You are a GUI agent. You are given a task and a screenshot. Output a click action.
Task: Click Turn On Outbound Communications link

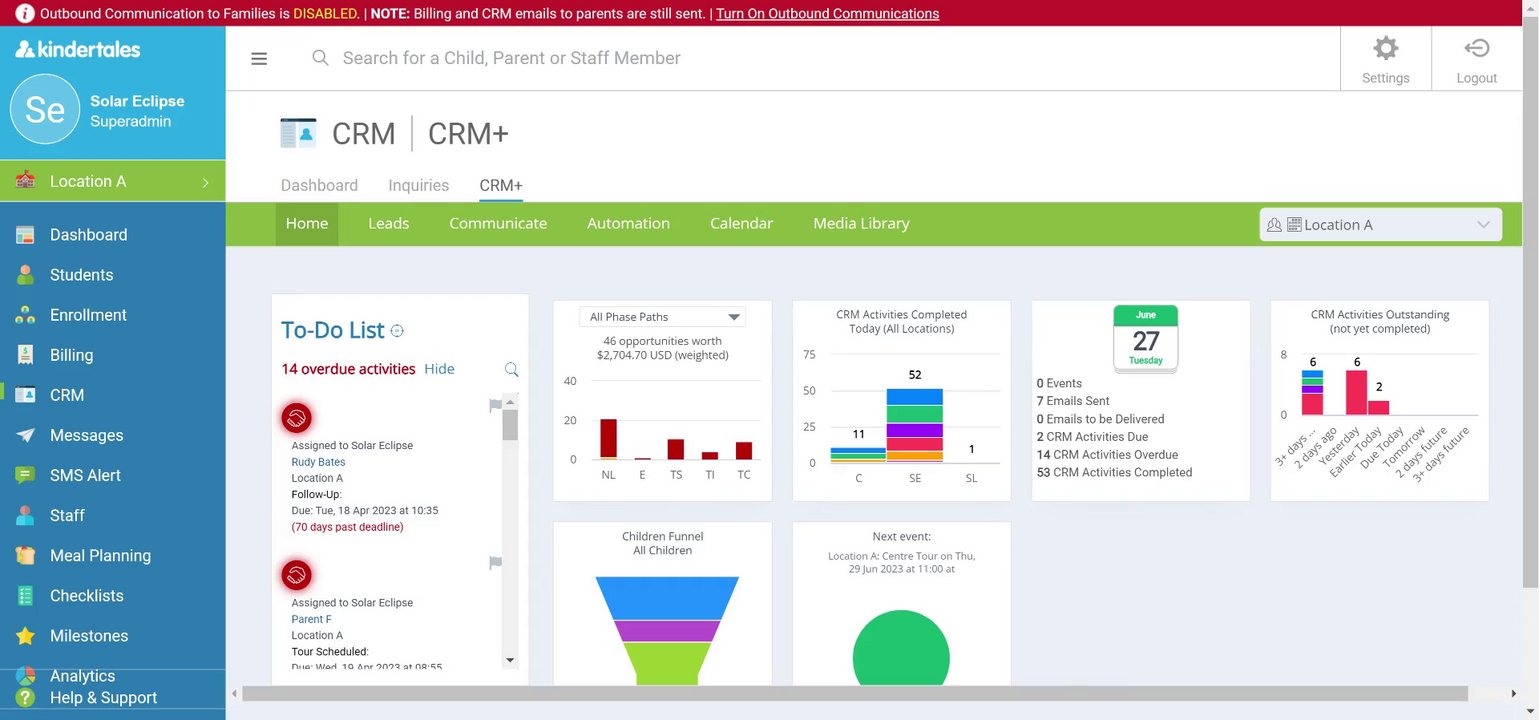pos(827,14)
